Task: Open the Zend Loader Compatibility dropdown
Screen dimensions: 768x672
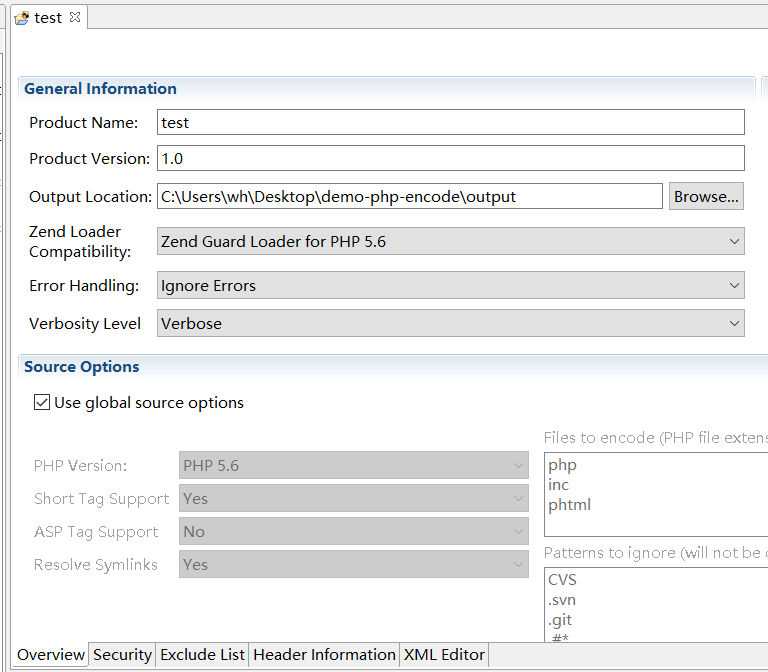Action: [x=450, y=242]
